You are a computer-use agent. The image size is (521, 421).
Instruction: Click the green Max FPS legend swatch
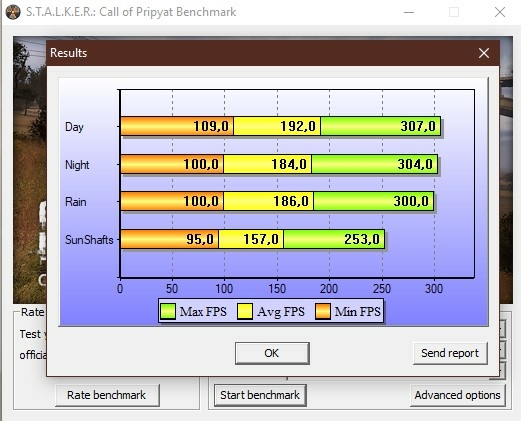pyautogui.click(x=168, y=311)
